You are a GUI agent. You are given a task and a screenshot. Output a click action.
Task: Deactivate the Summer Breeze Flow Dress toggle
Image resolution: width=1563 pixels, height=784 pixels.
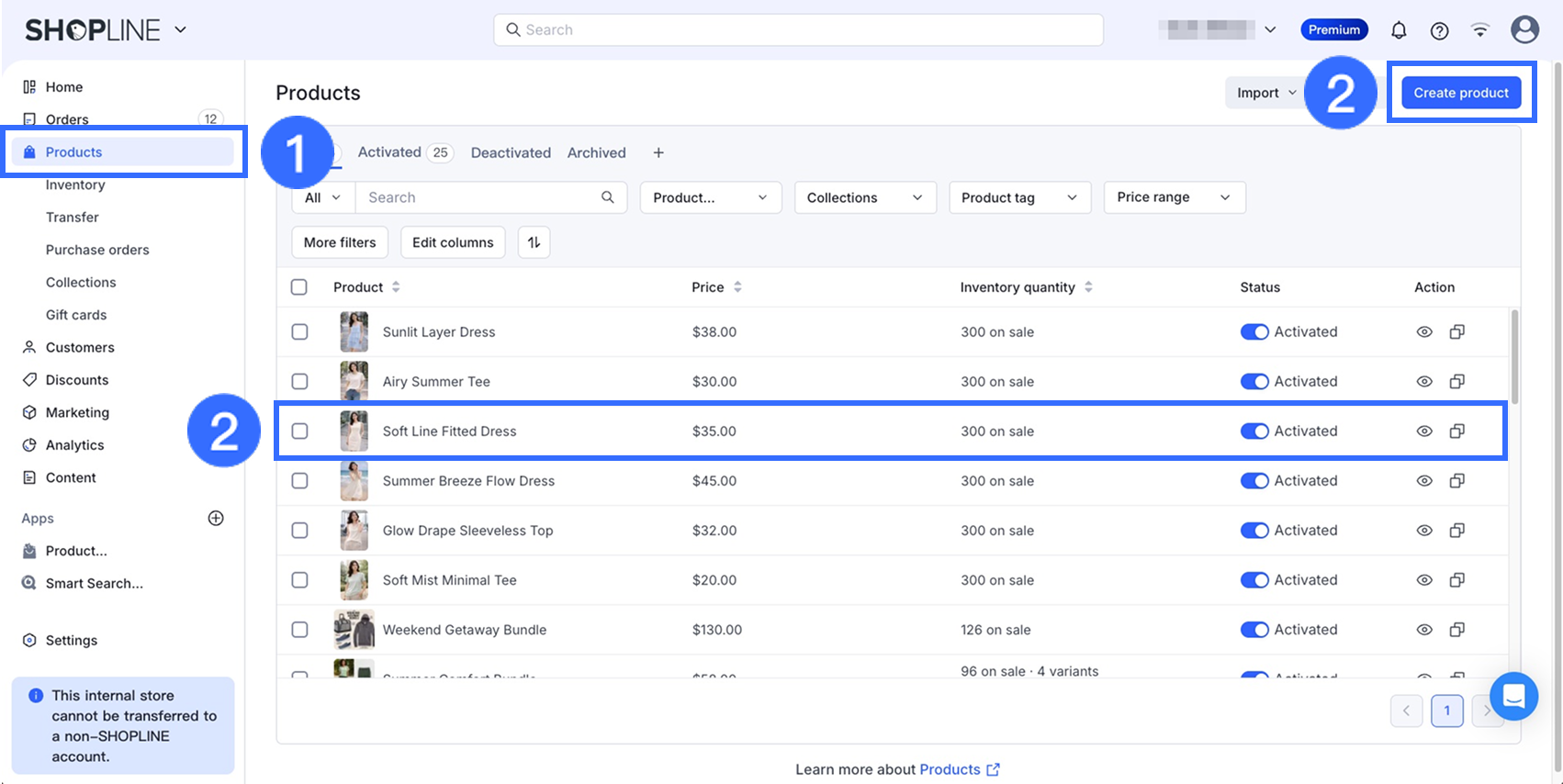[1254, 481]
